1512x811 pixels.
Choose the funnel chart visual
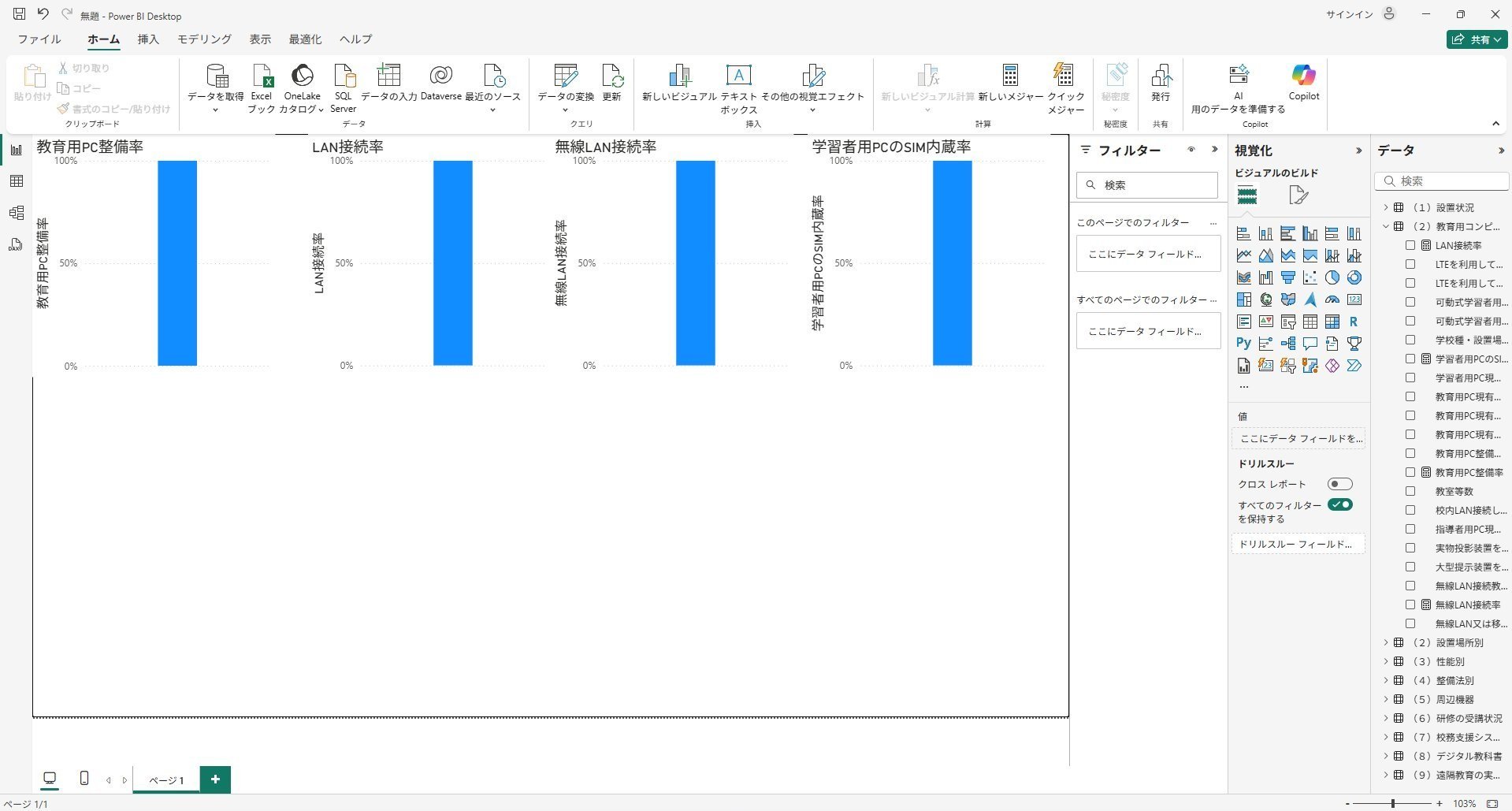[1287, 277]
